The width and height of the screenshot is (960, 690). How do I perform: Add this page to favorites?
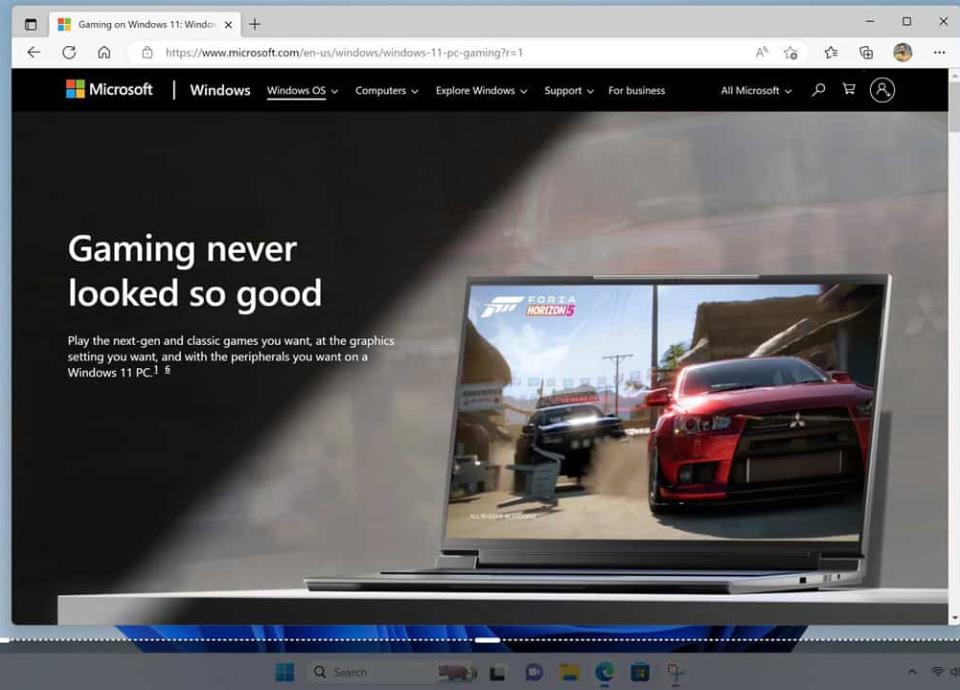[790, 53]
